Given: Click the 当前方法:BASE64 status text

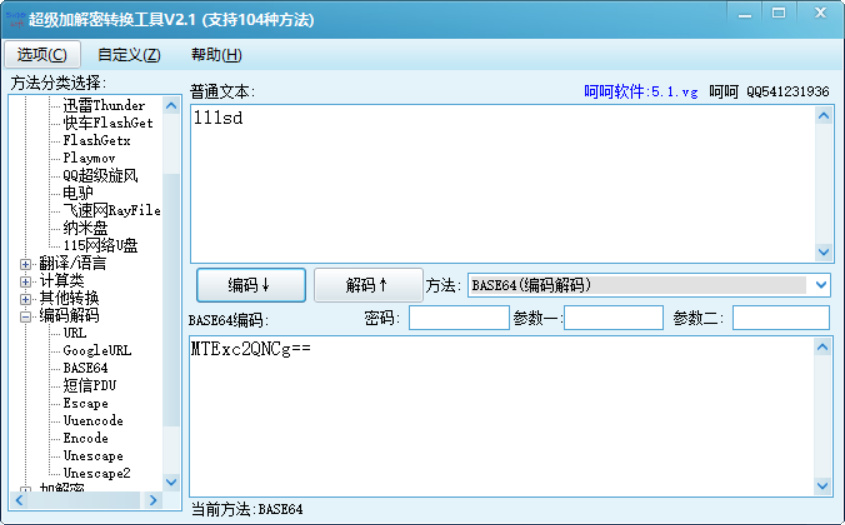Looking at the screenshot, I should (247, 509).
